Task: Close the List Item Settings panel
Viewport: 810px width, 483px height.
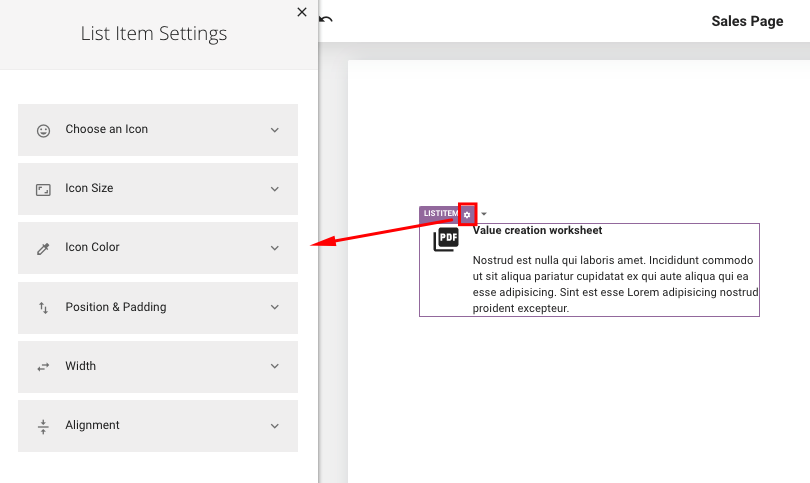Action: [302, 12]
